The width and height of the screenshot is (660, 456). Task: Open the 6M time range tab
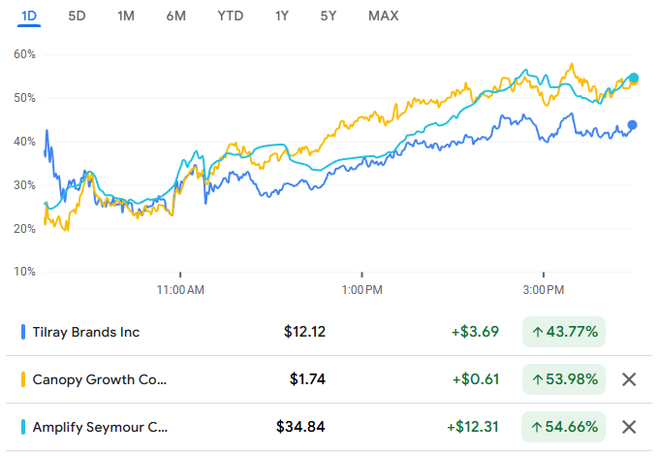(175, 16)
